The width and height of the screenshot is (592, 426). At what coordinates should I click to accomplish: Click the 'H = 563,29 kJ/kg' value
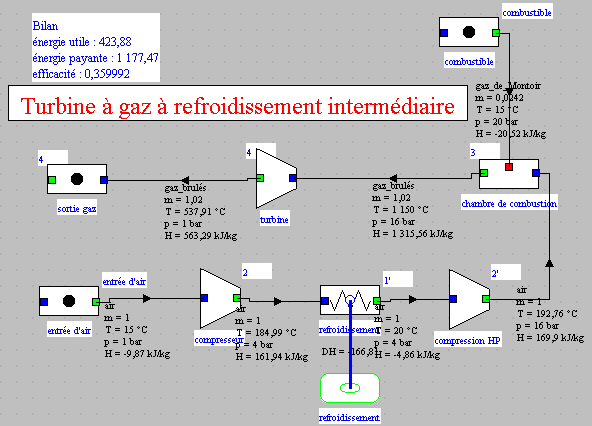pyautogui.click(x=201, y=236)
